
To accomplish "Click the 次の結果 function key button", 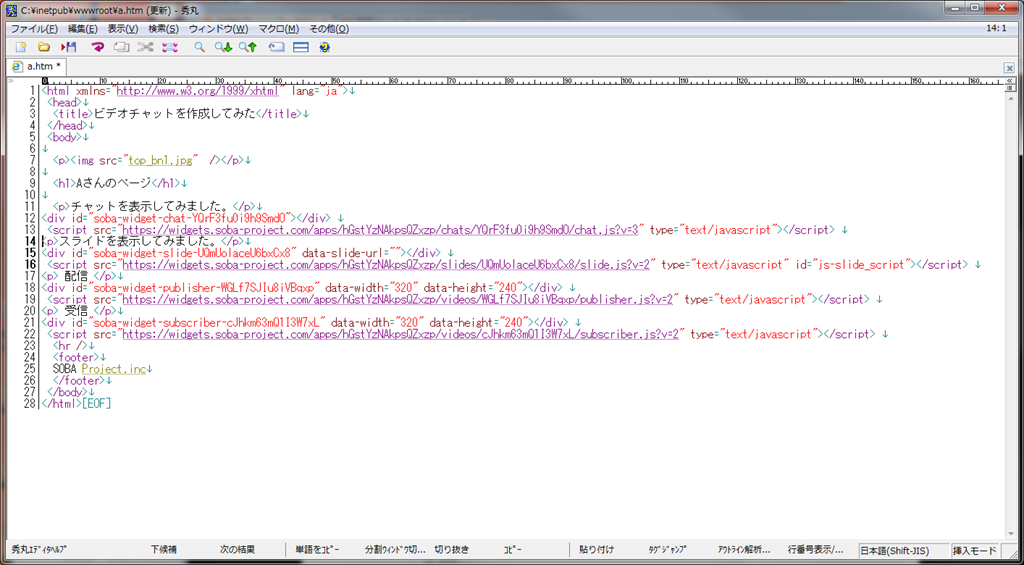I will point(237,550).
